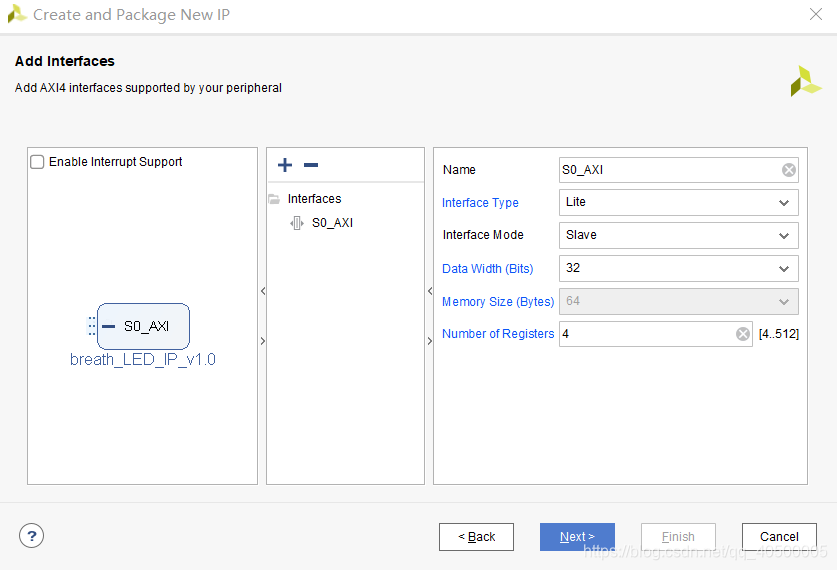Viewport: 837px width, 570px height.
Task: Click the Interface Type link label
Action: coord(480,203)
